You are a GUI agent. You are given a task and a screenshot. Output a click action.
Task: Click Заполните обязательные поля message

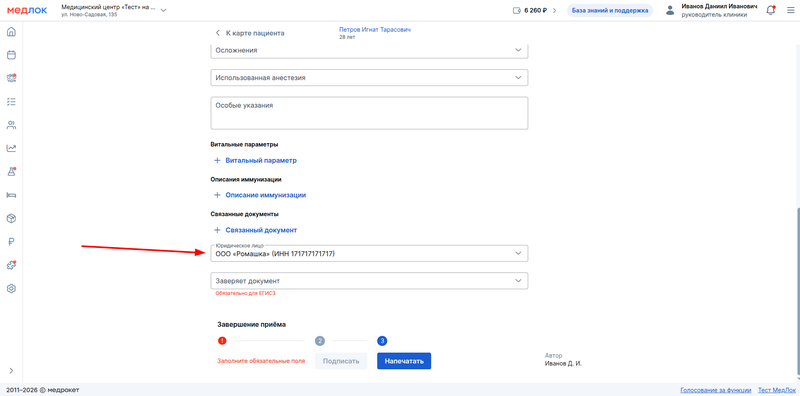pos(261,361)
